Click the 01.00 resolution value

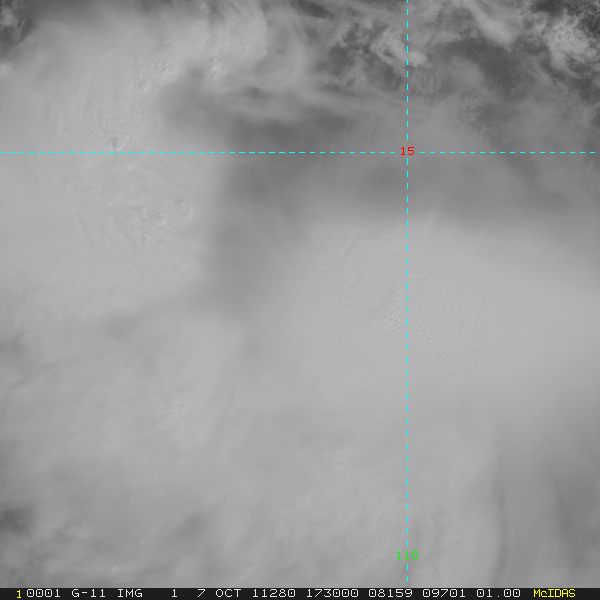[499, 593]
